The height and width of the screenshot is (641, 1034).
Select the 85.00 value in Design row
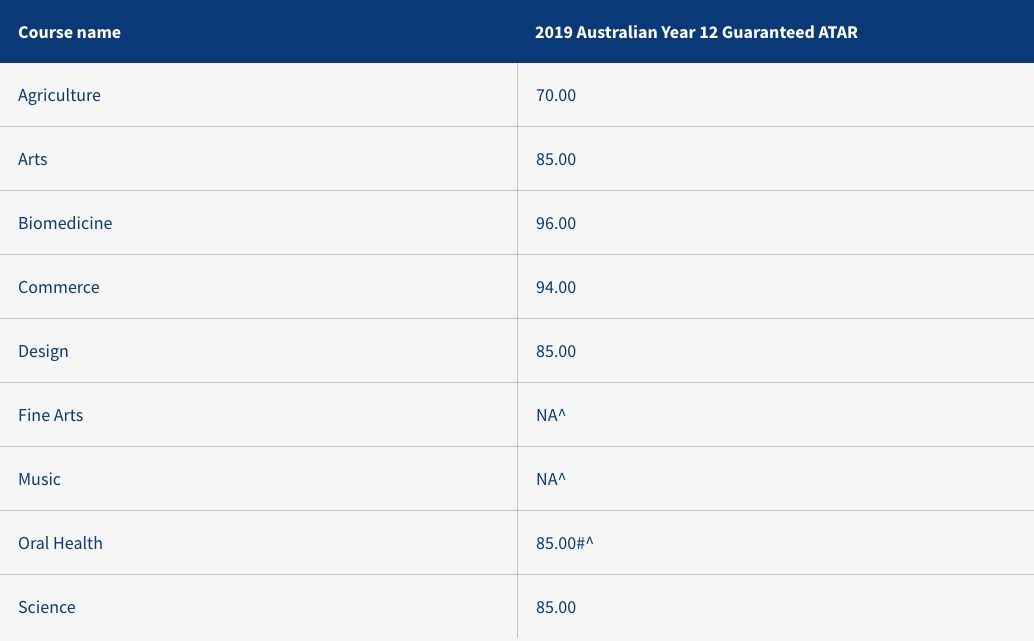(556, 351)
